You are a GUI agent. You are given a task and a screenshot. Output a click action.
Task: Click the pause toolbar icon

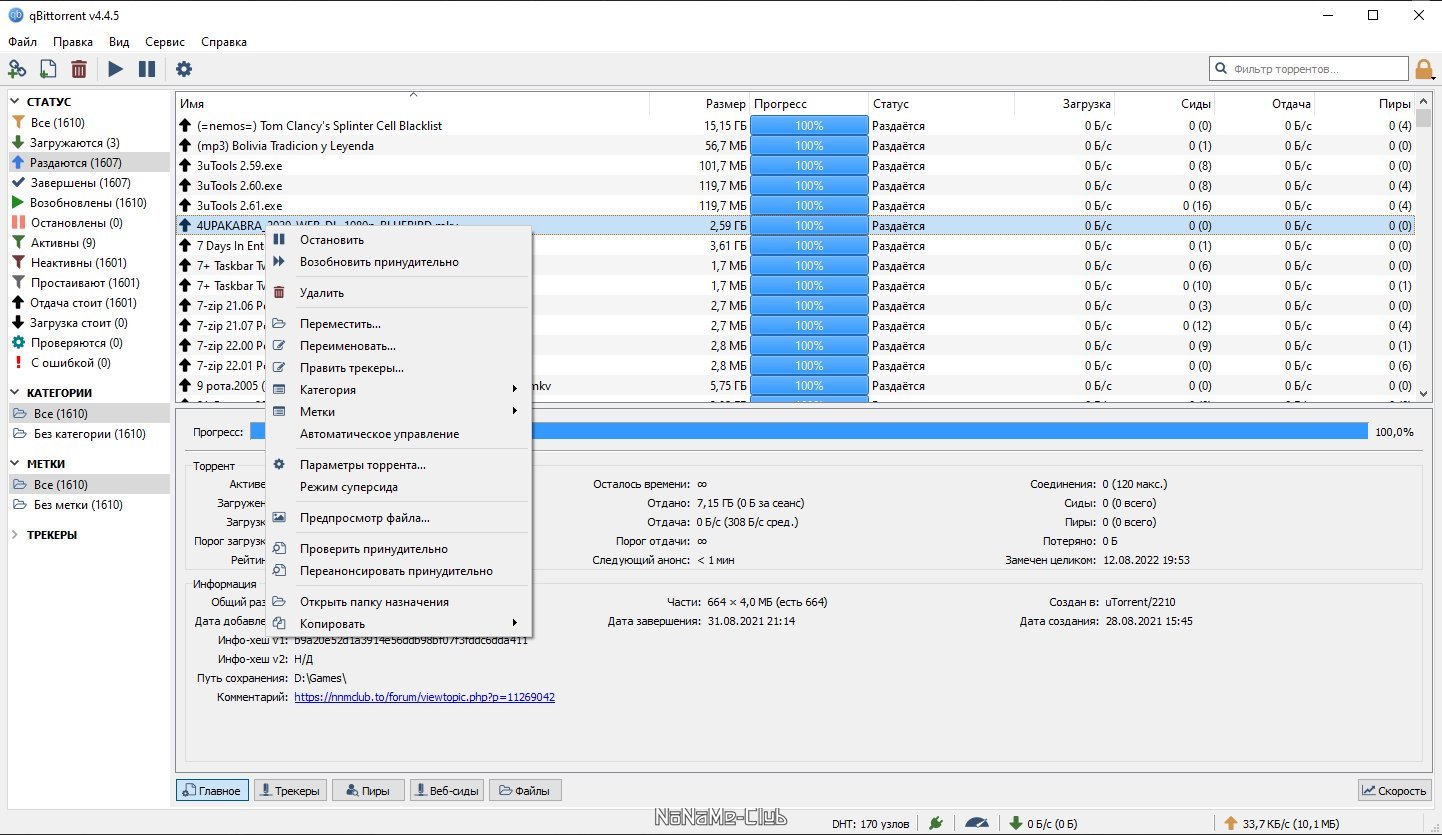(x=147, y=69)
